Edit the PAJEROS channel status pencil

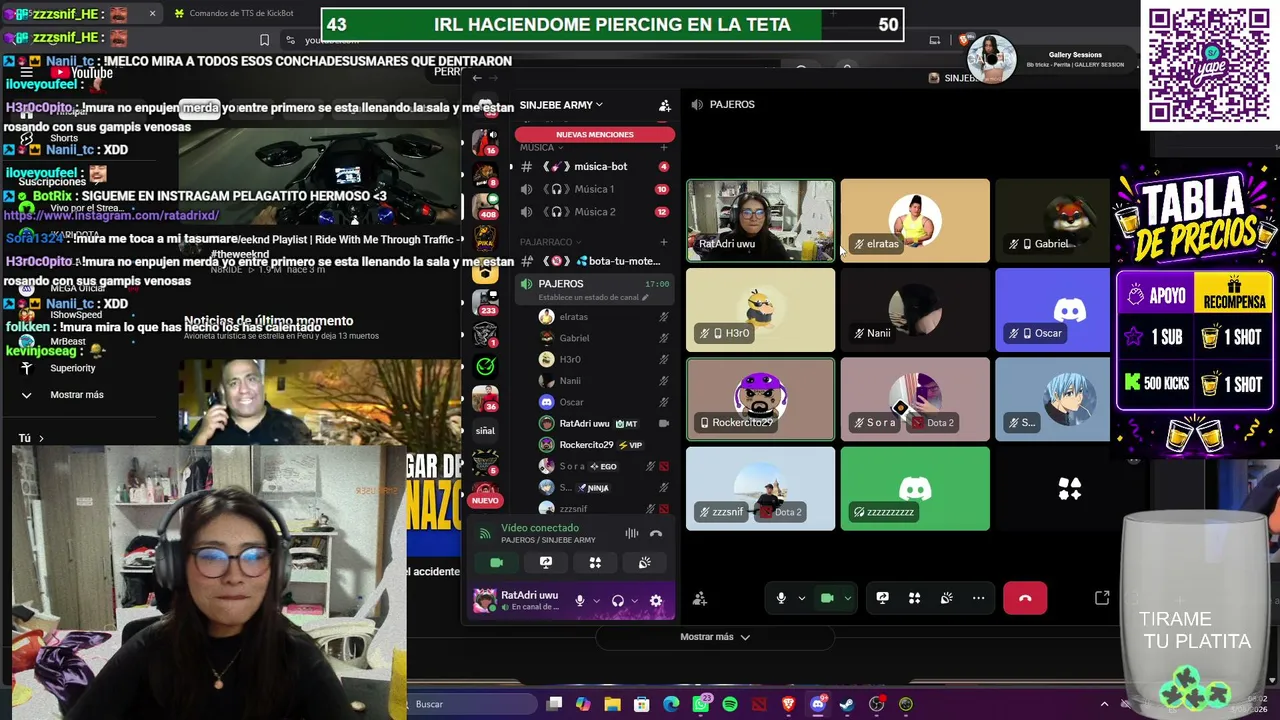645,297
